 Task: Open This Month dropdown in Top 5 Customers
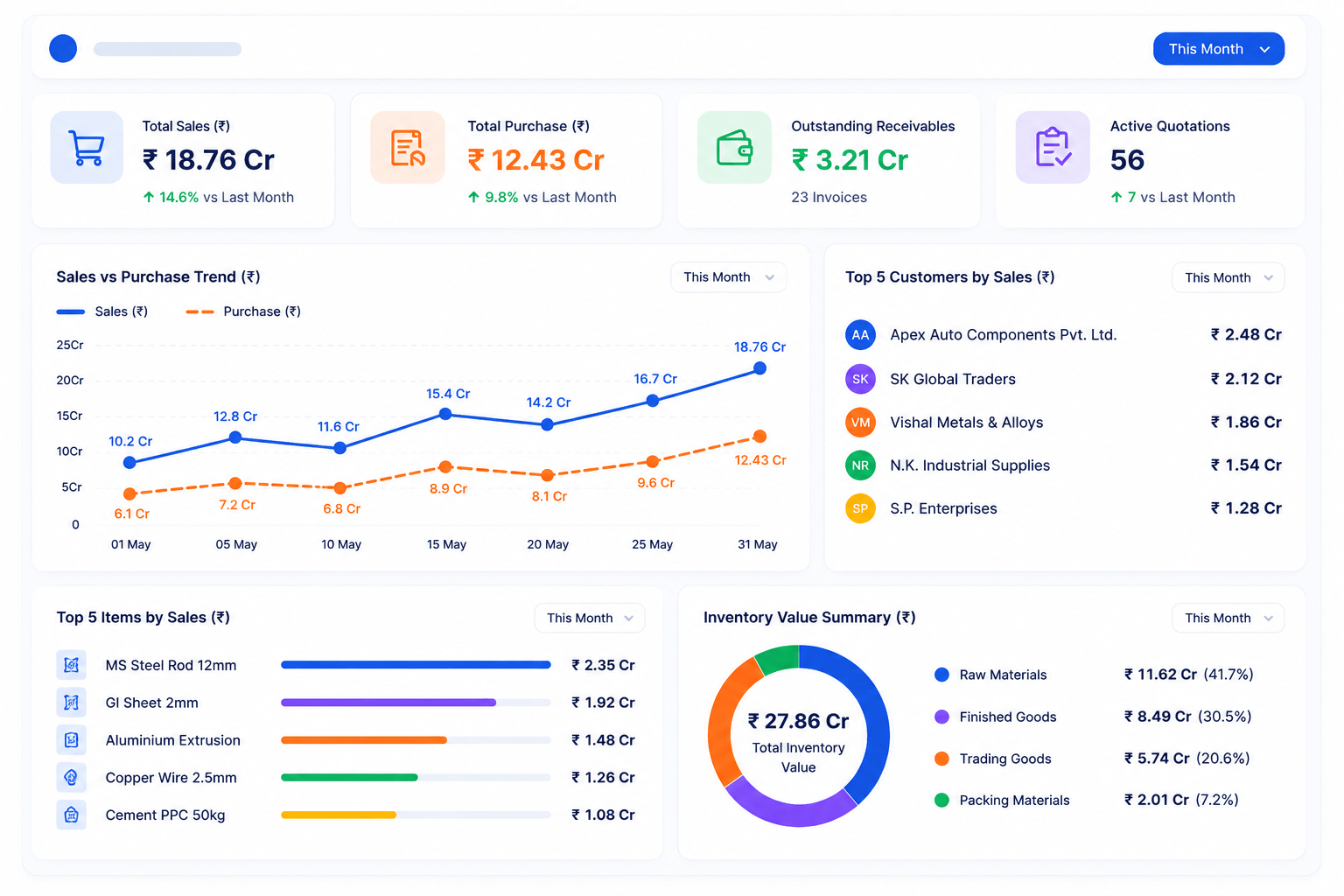pos(1228,277)
